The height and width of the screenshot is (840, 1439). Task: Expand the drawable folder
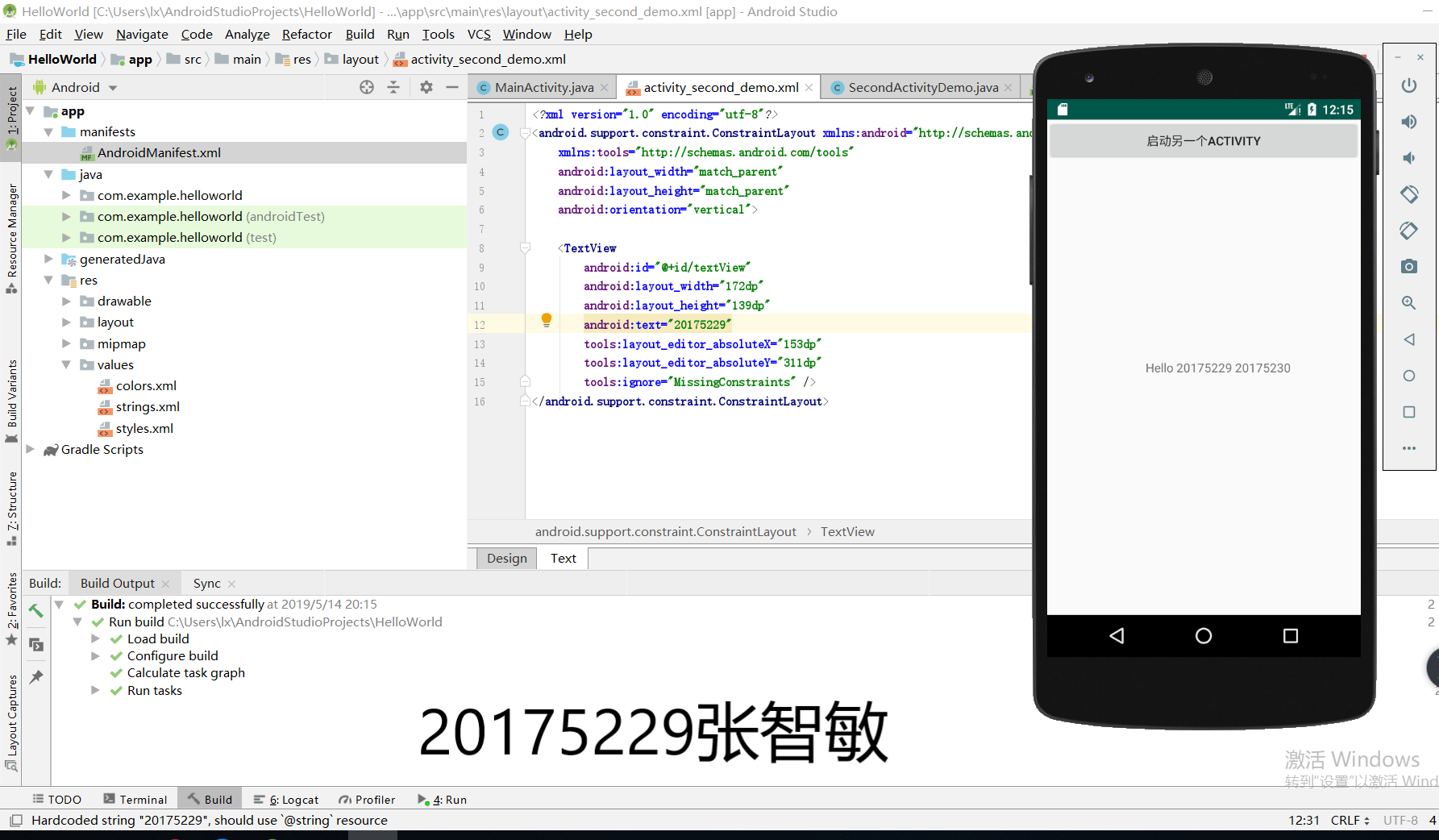66,301
